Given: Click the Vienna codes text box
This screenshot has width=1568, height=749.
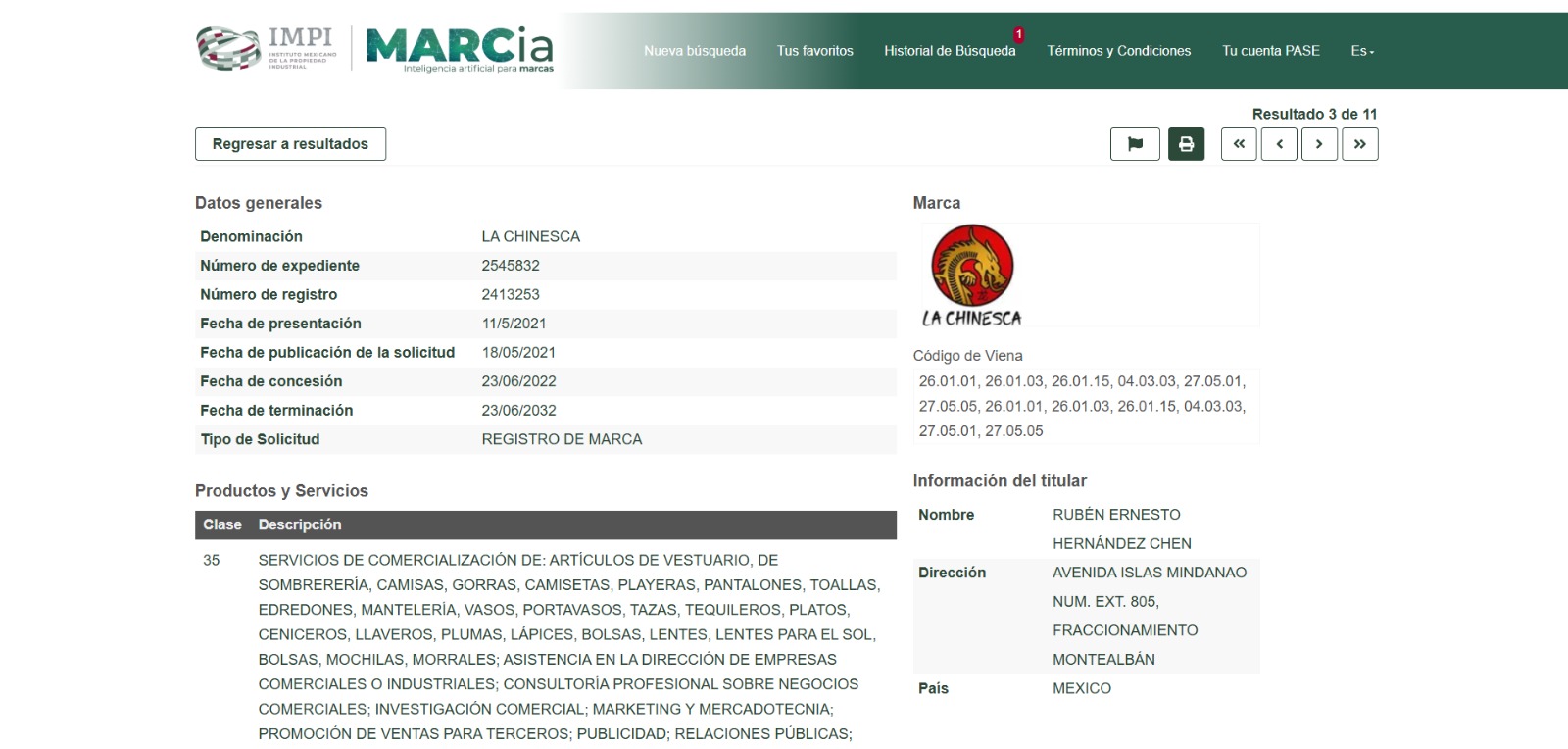Looking at the screenshot, I should point(1086,406).
